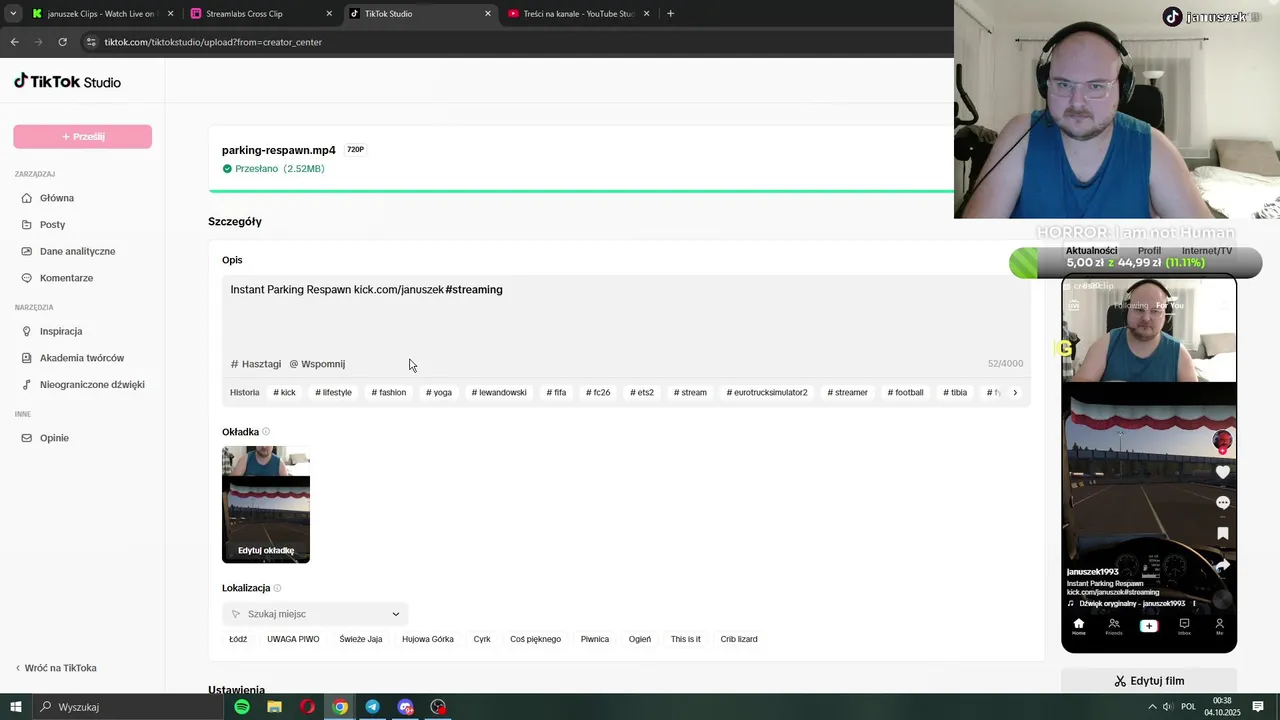Click the browser address bar

coord(520,42)
